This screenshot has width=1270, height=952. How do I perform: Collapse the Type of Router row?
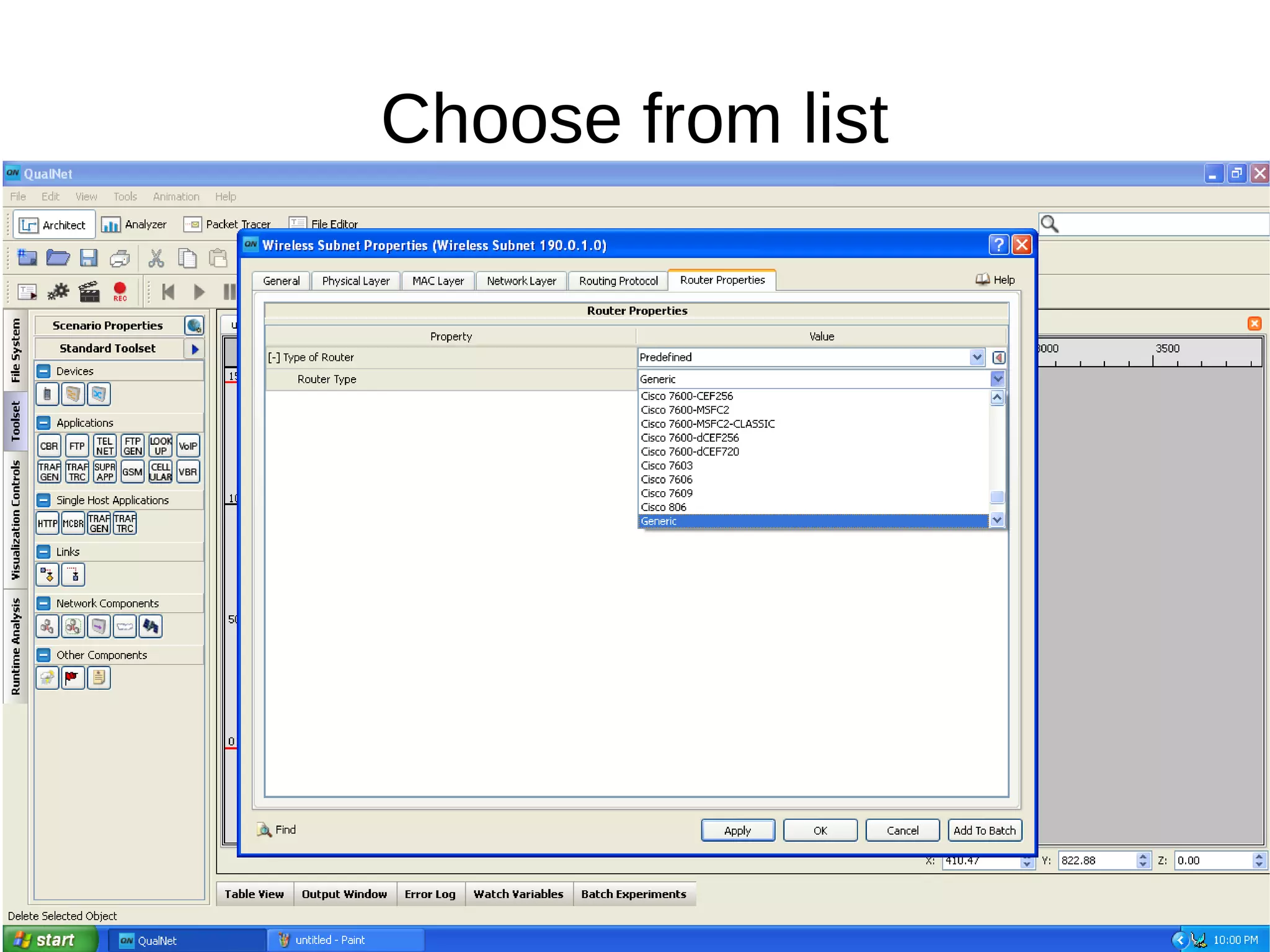pos(273,357)
